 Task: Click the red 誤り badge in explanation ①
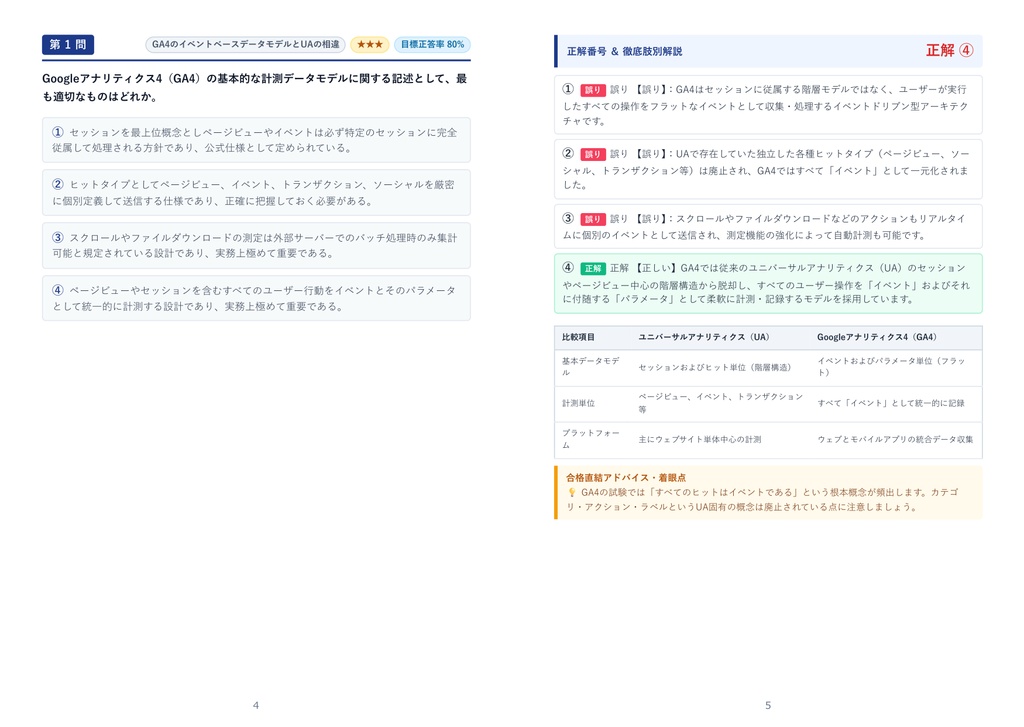pos(592,90)
